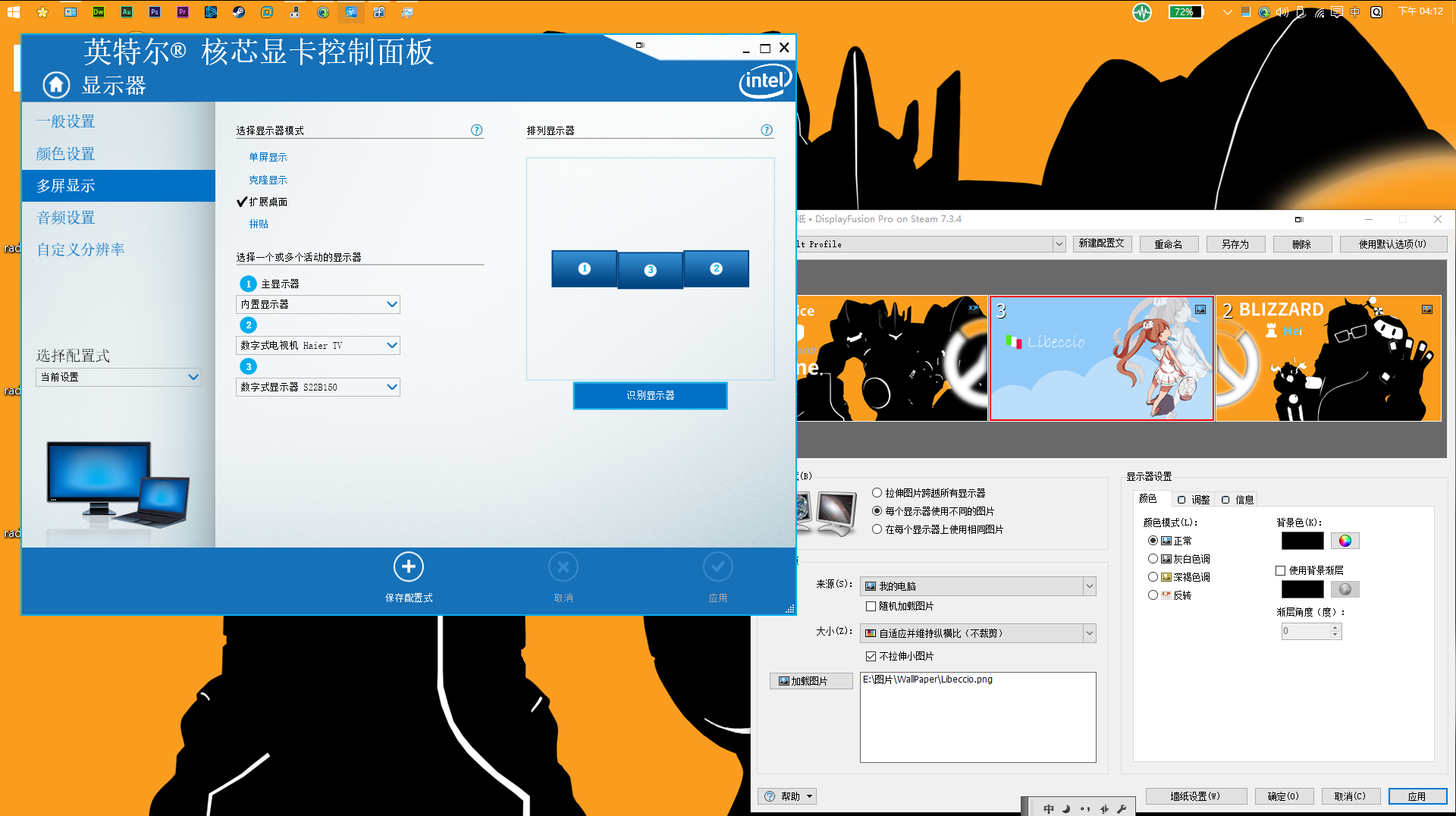Open the Dreamweaver taskbar icon
The image size is (1456, 816).
(x=99, y=11)
